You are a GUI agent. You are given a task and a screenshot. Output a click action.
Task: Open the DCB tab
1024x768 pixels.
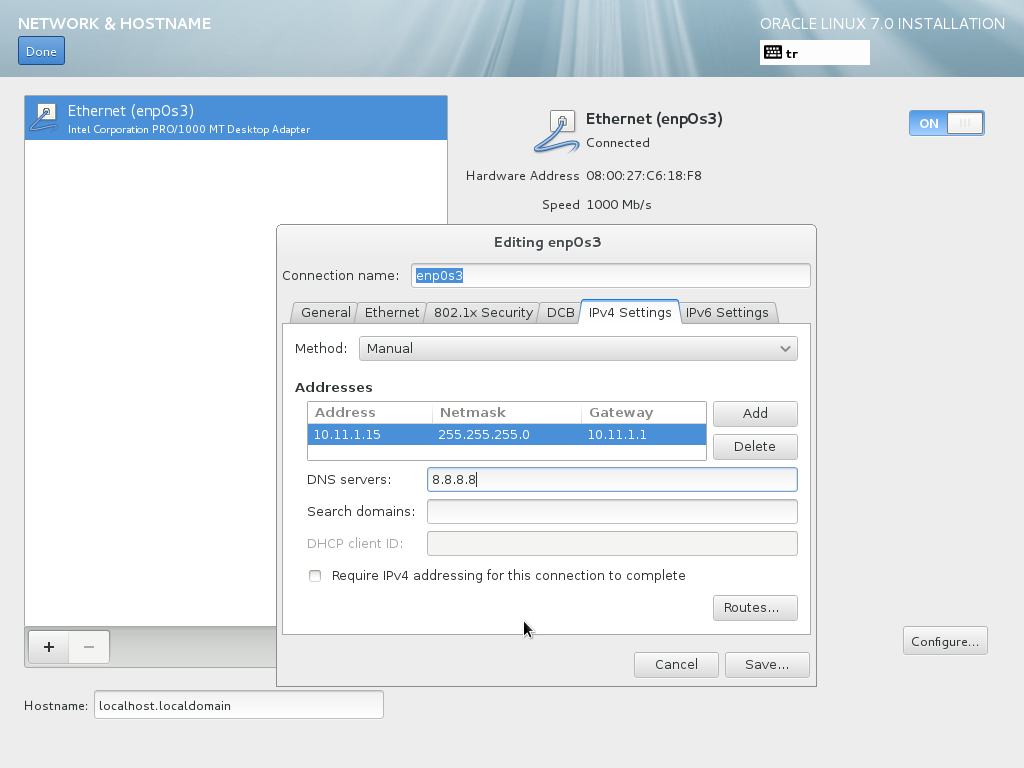point(560,313)
